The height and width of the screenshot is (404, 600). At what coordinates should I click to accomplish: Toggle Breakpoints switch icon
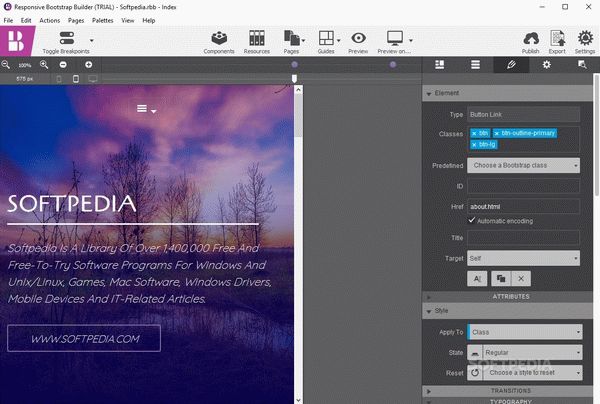click(x=67, y=38)
